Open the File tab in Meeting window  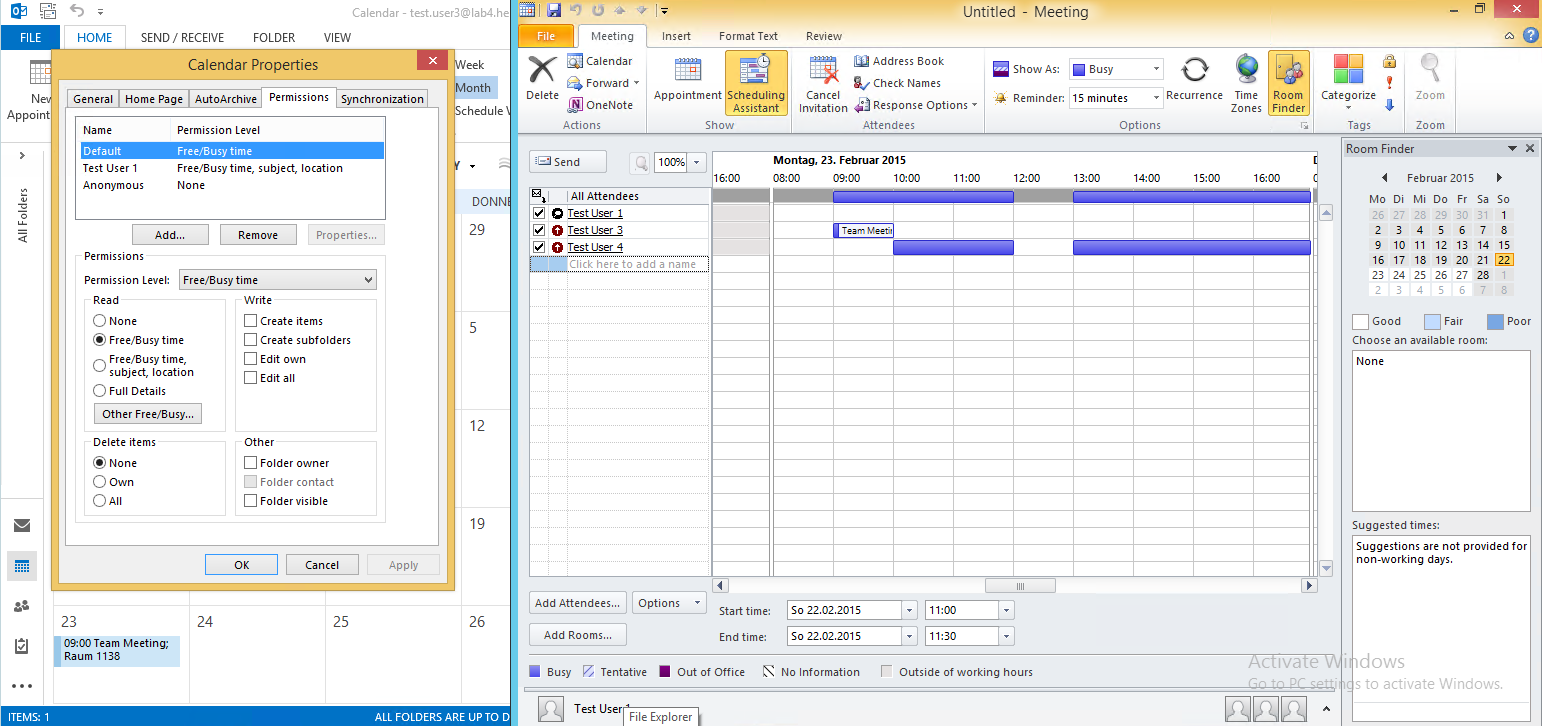546,36
